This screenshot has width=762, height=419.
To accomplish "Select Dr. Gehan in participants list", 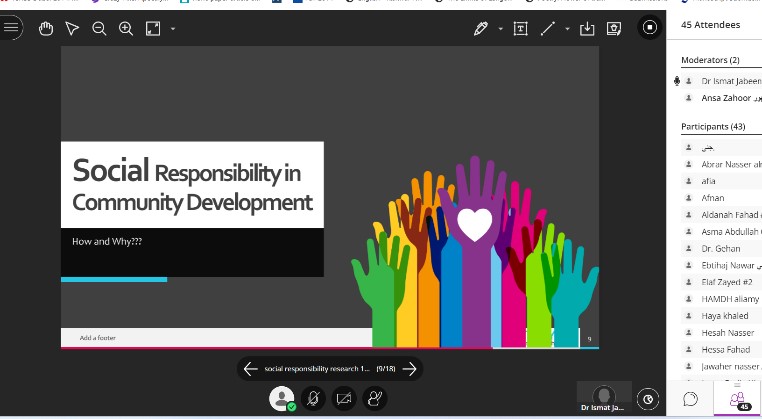I will 719,248.
